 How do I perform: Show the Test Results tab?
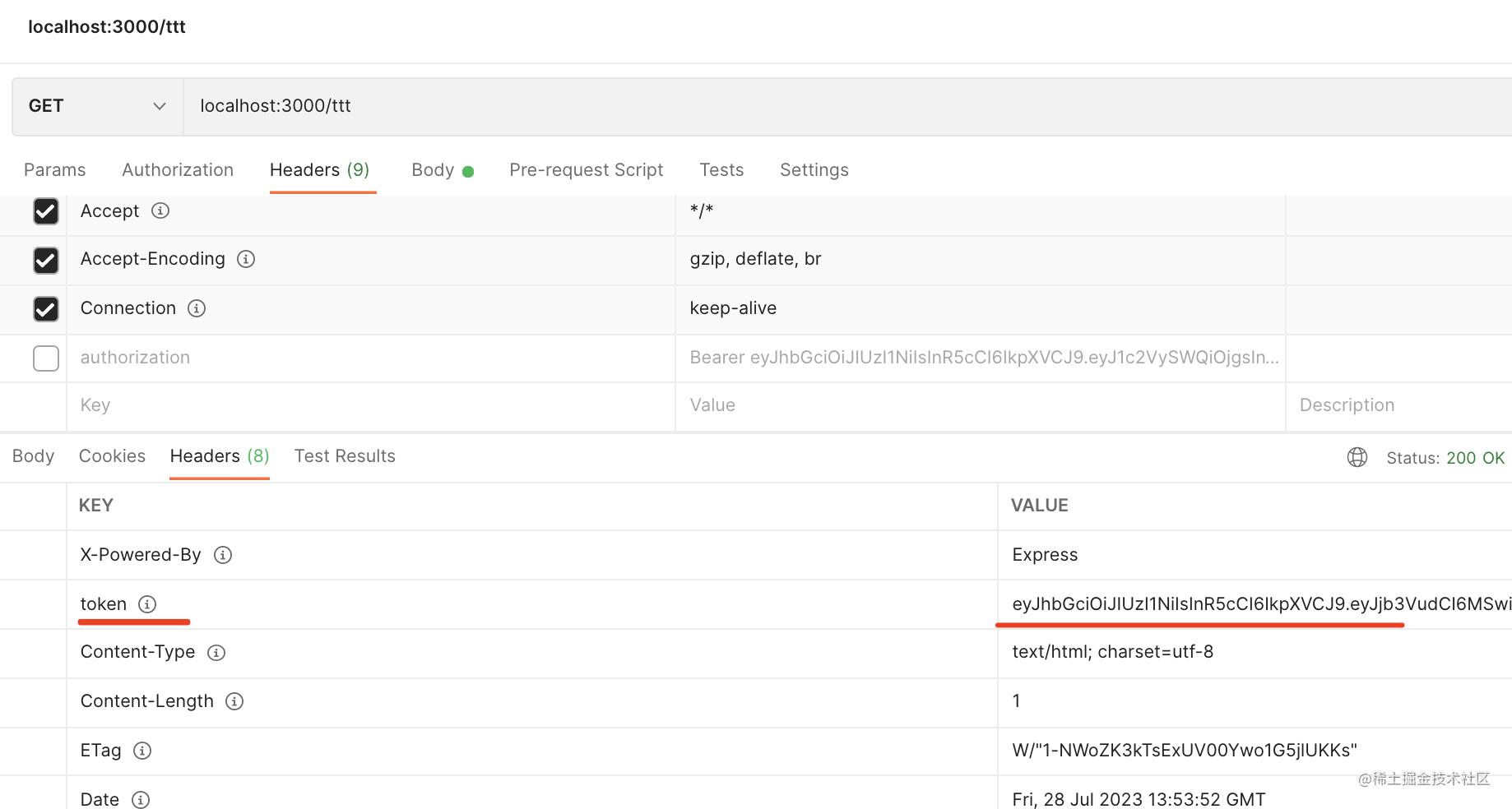coord(345,456)
